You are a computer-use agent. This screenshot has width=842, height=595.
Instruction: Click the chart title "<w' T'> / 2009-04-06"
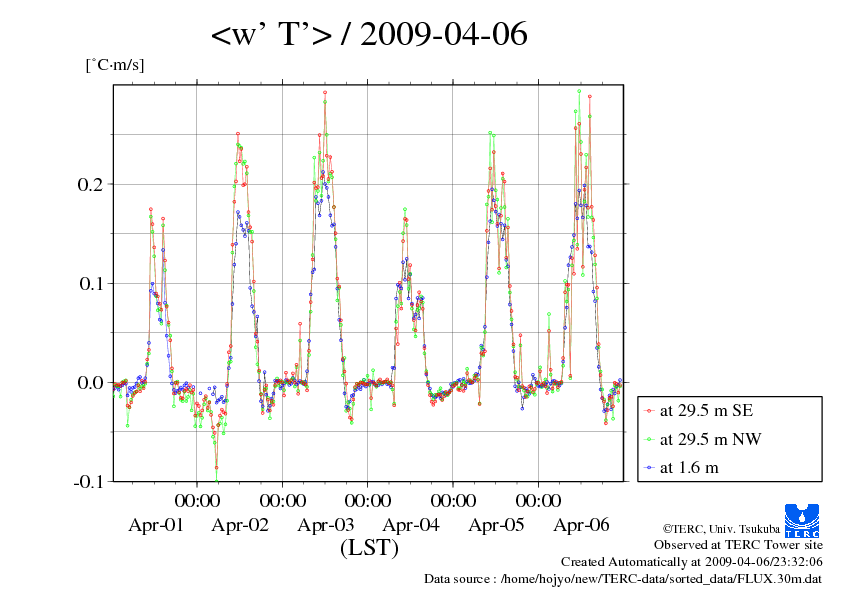coord(369,34)
